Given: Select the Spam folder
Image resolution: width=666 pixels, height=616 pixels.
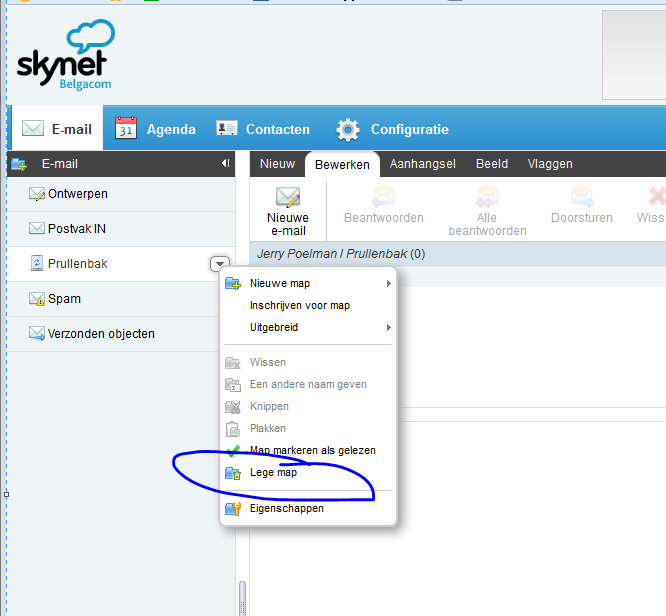Looking at the screenshot, I should point(64,299).
